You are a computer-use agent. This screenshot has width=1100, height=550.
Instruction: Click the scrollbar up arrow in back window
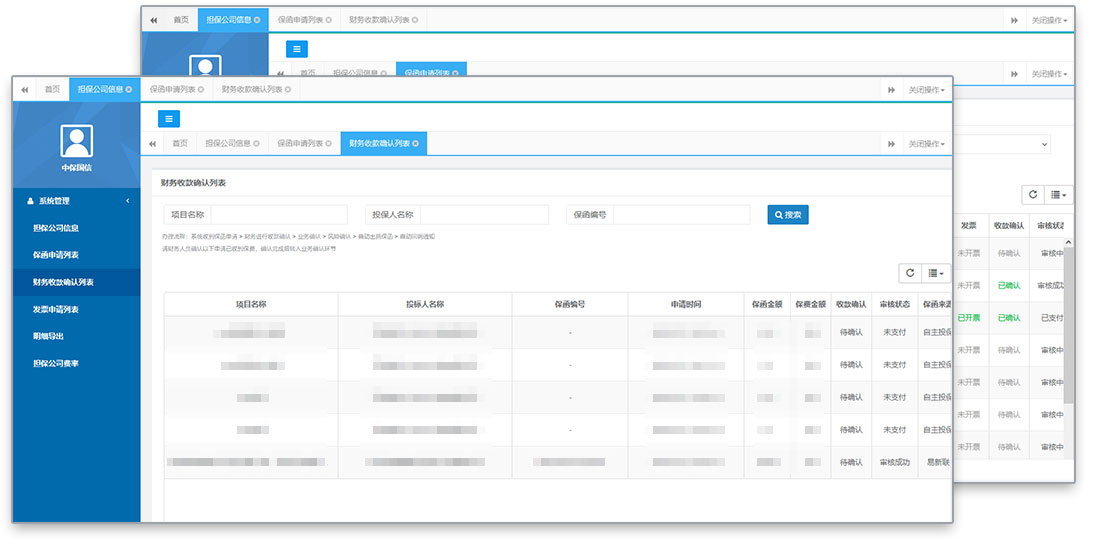(1068, 243)
